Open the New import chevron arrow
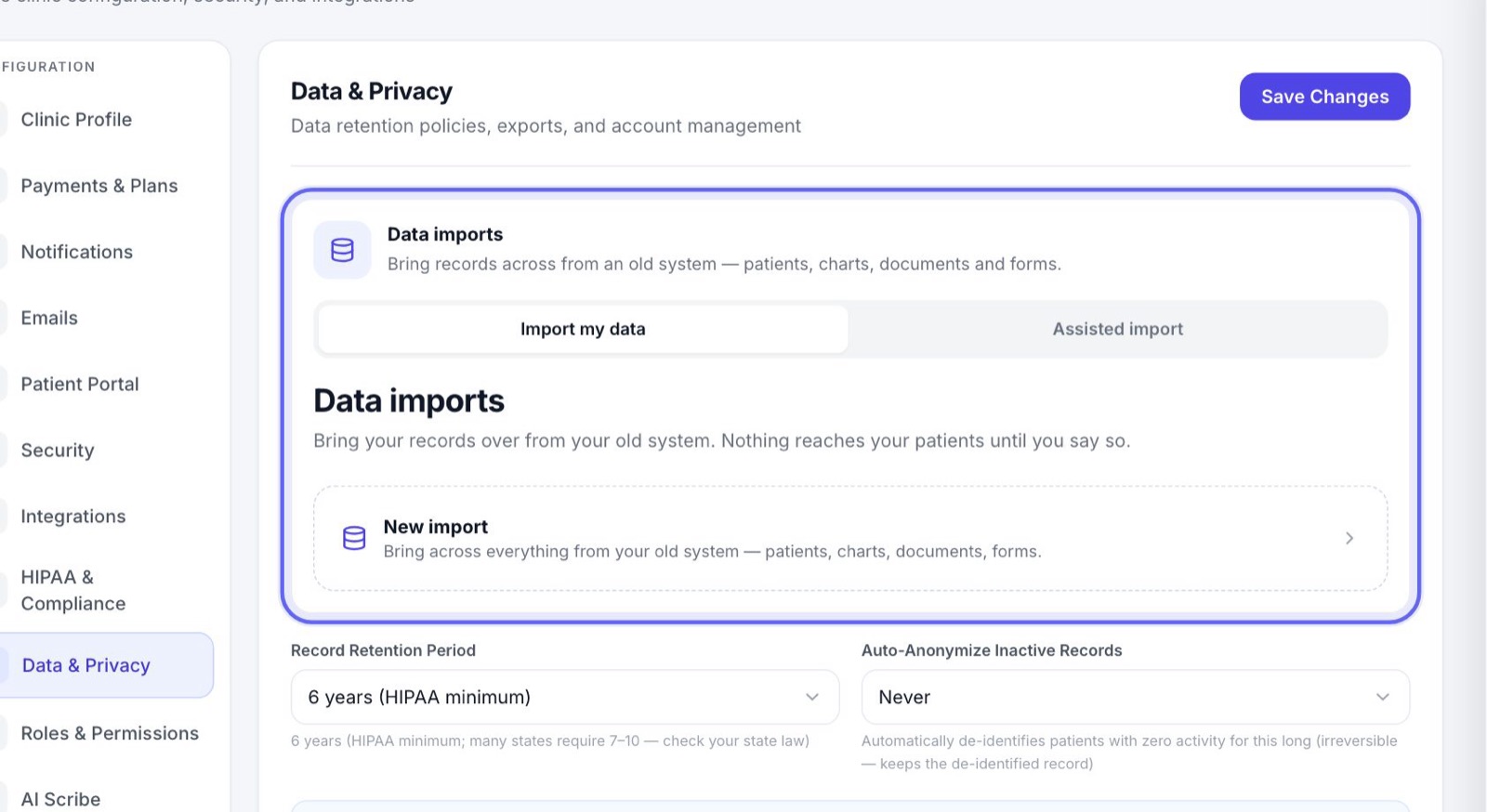This screenshot has height=812, width=1487. click(x=1349, y=538)
